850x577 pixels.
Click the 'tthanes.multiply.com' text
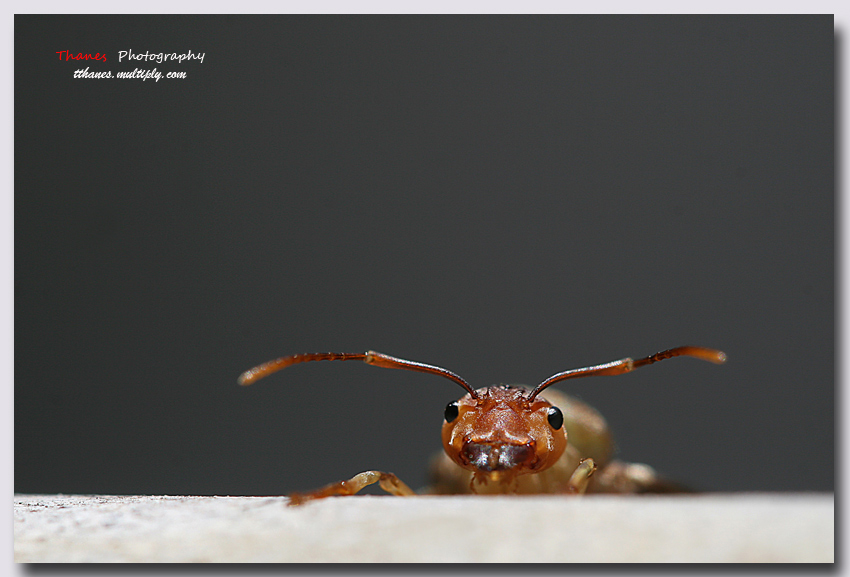pyautogui.click(x=130, y=74)
